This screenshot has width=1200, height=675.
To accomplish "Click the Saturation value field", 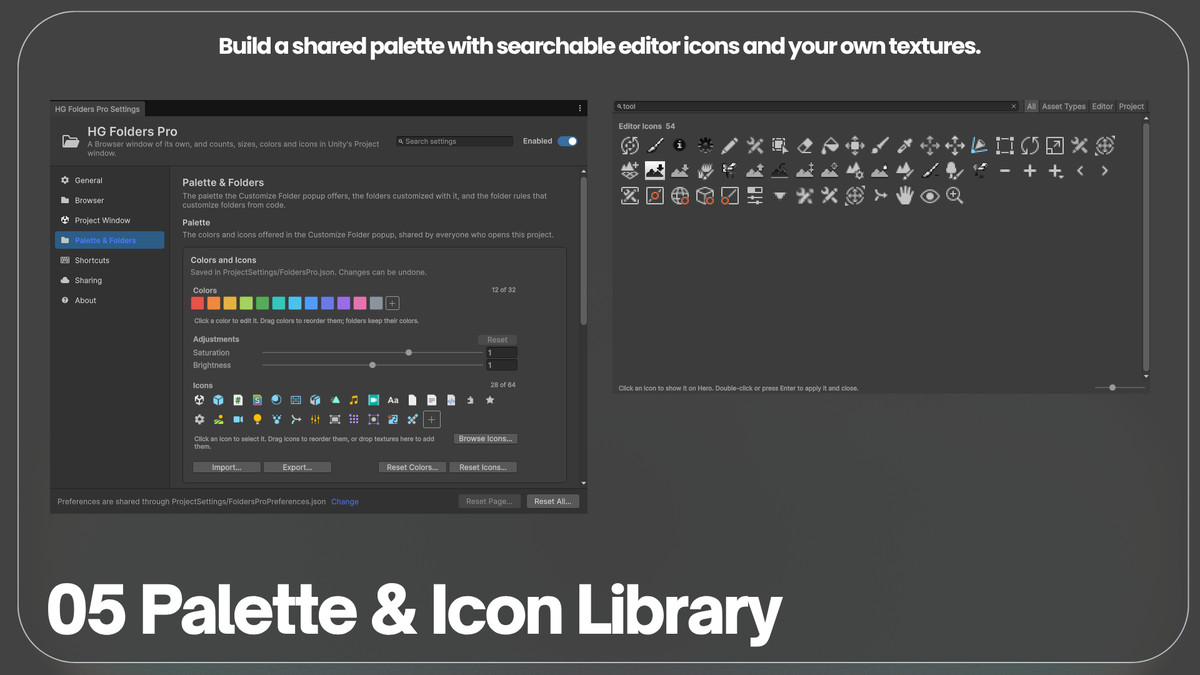I will click(x=502, y=352).
